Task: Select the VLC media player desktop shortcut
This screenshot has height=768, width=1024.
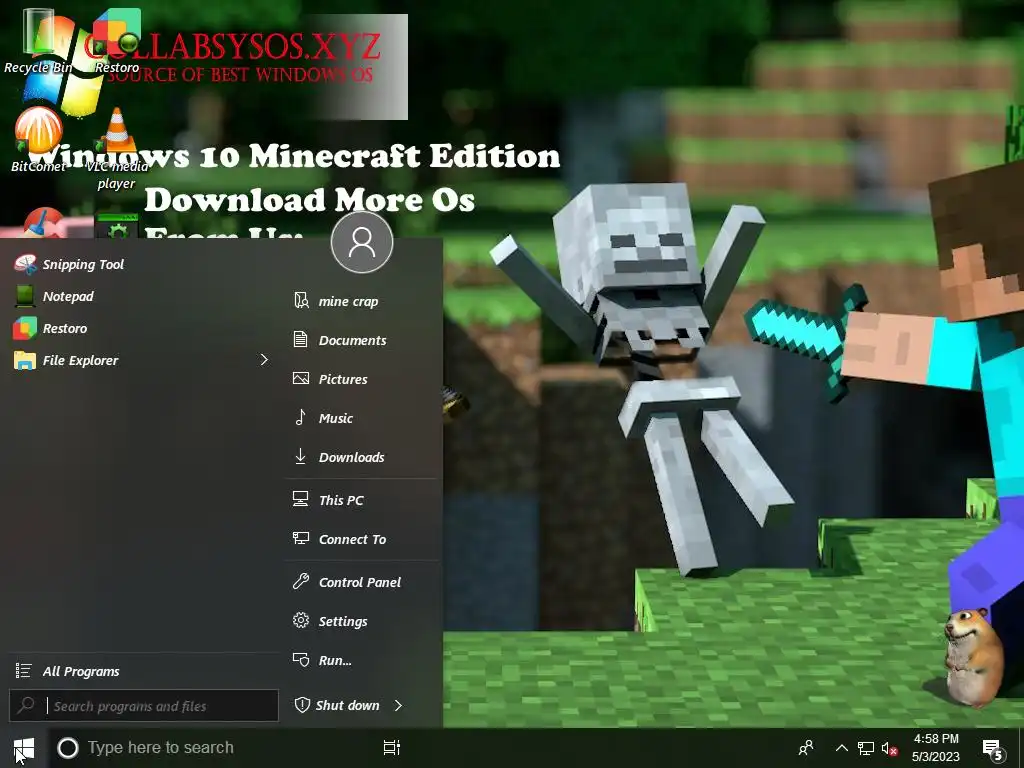Action: (x=116, y=149)
